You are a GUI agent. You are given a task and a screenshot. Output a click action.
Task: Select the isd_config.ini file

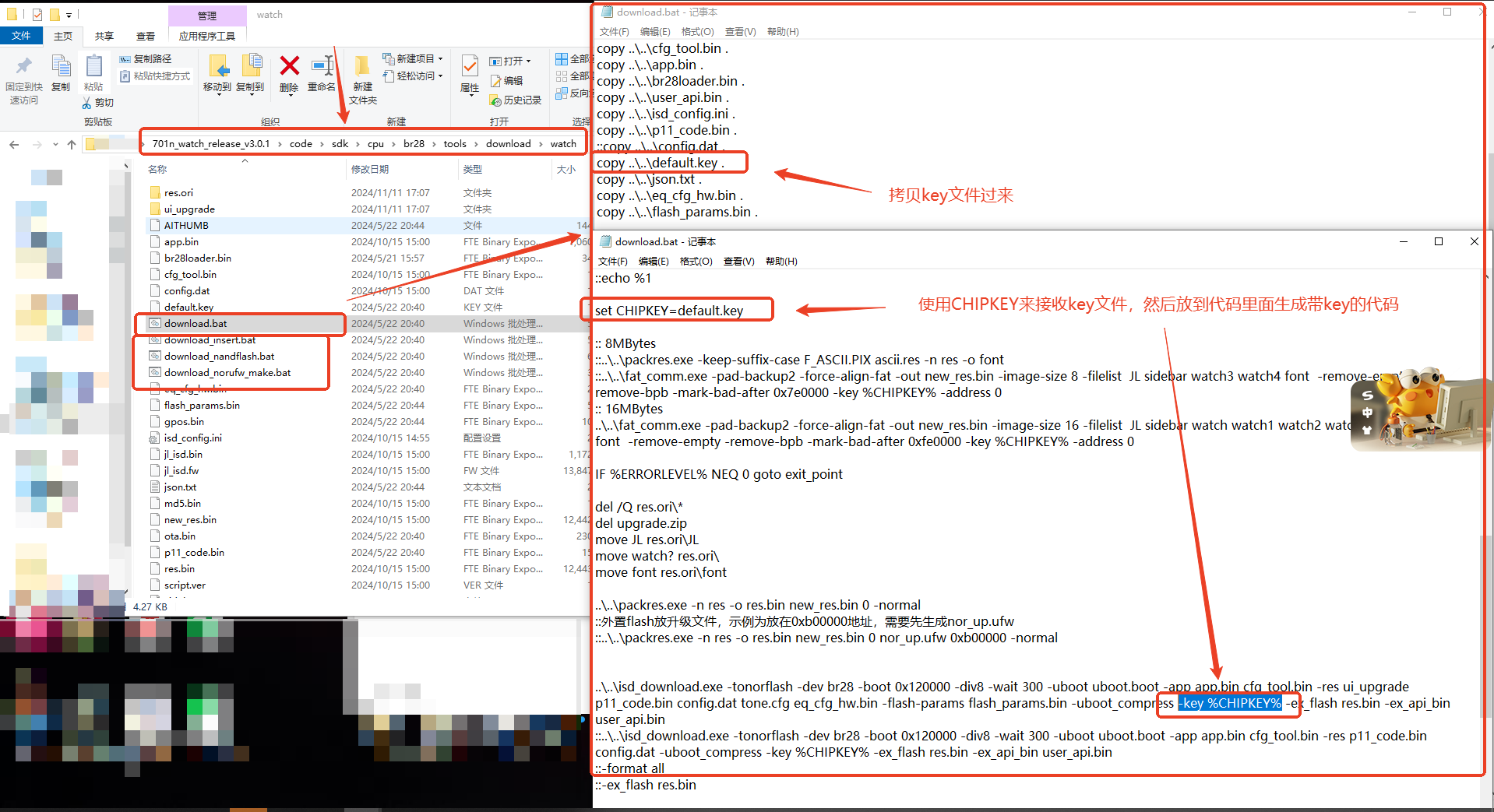click(192, 438)
